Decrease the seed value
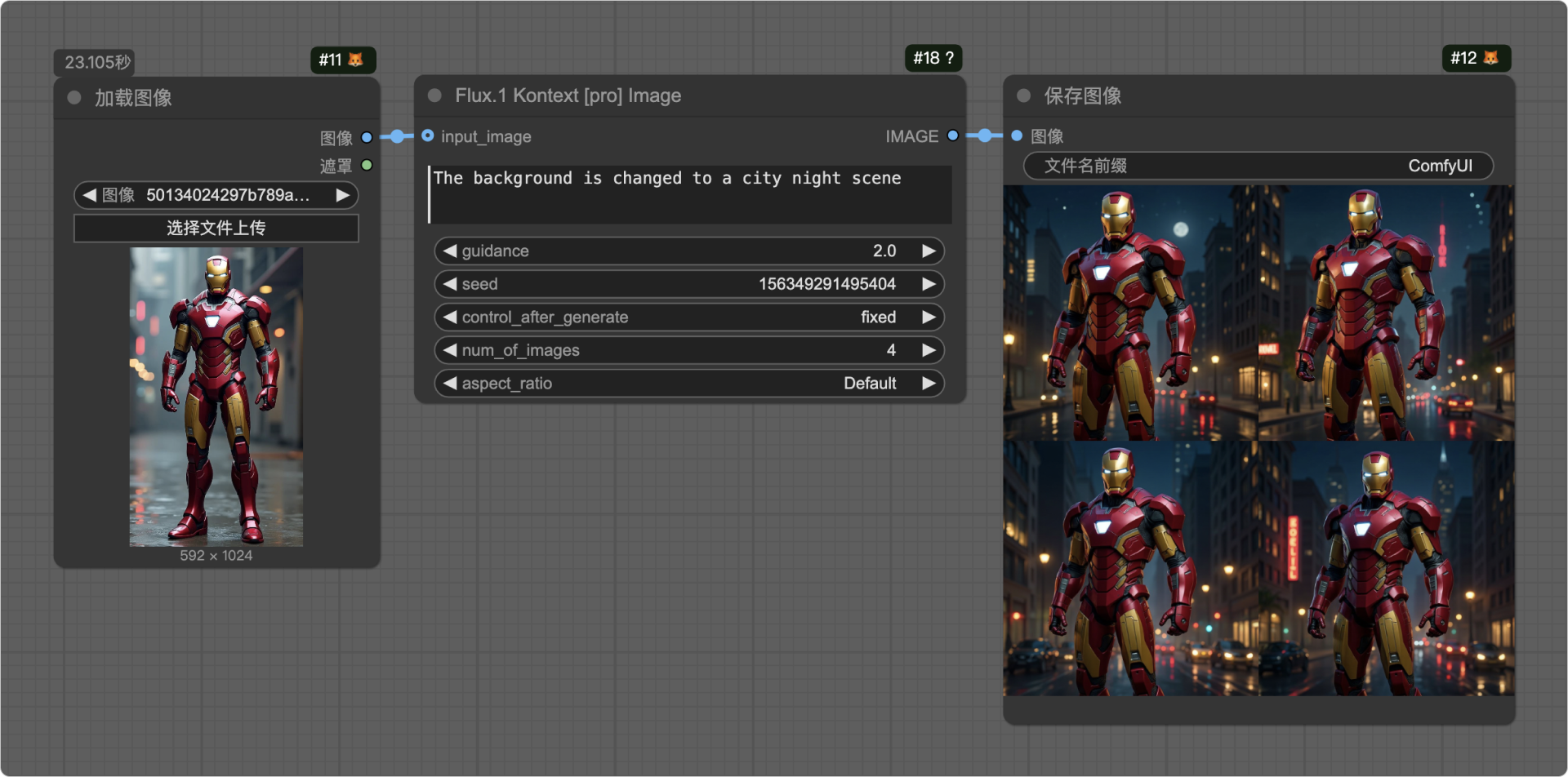The image size is (1568, 777). point(449,284)
